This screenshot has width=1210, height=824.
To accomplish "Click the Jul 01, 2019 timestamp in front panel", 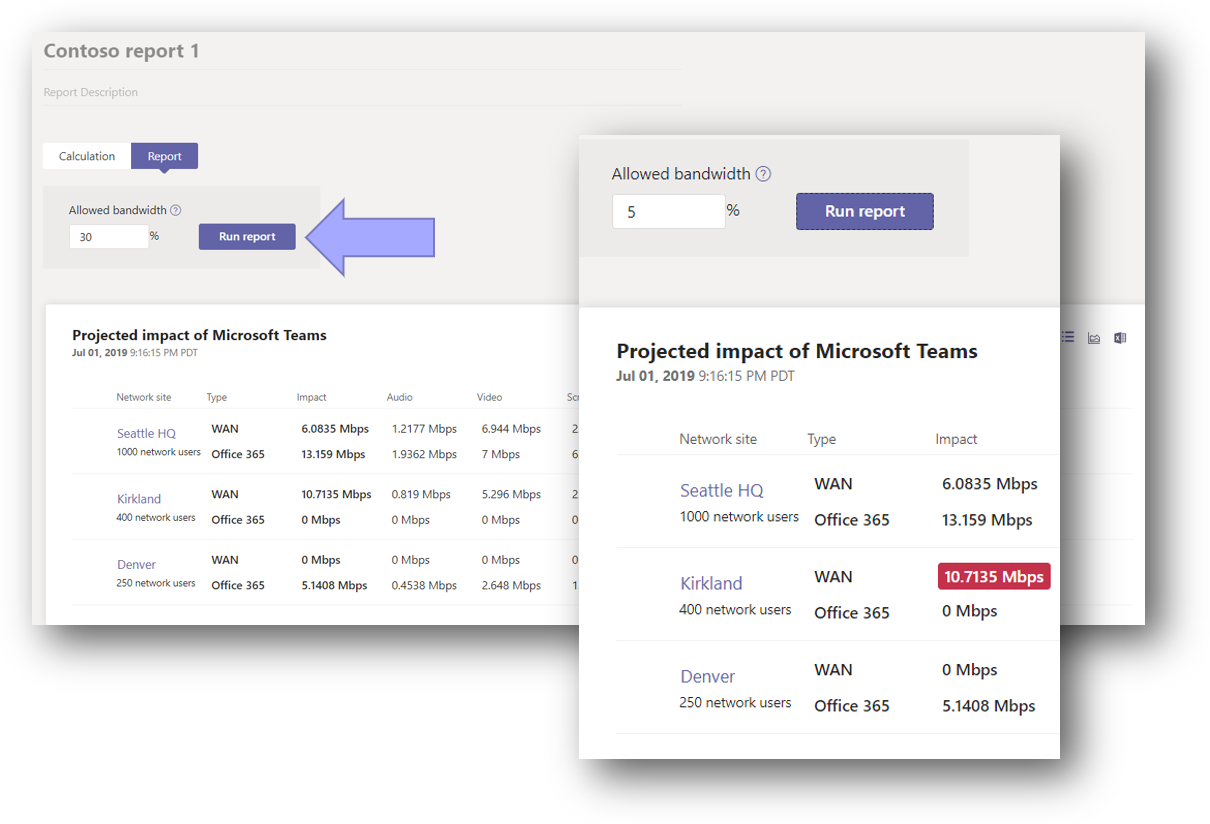I will [705, 376].
